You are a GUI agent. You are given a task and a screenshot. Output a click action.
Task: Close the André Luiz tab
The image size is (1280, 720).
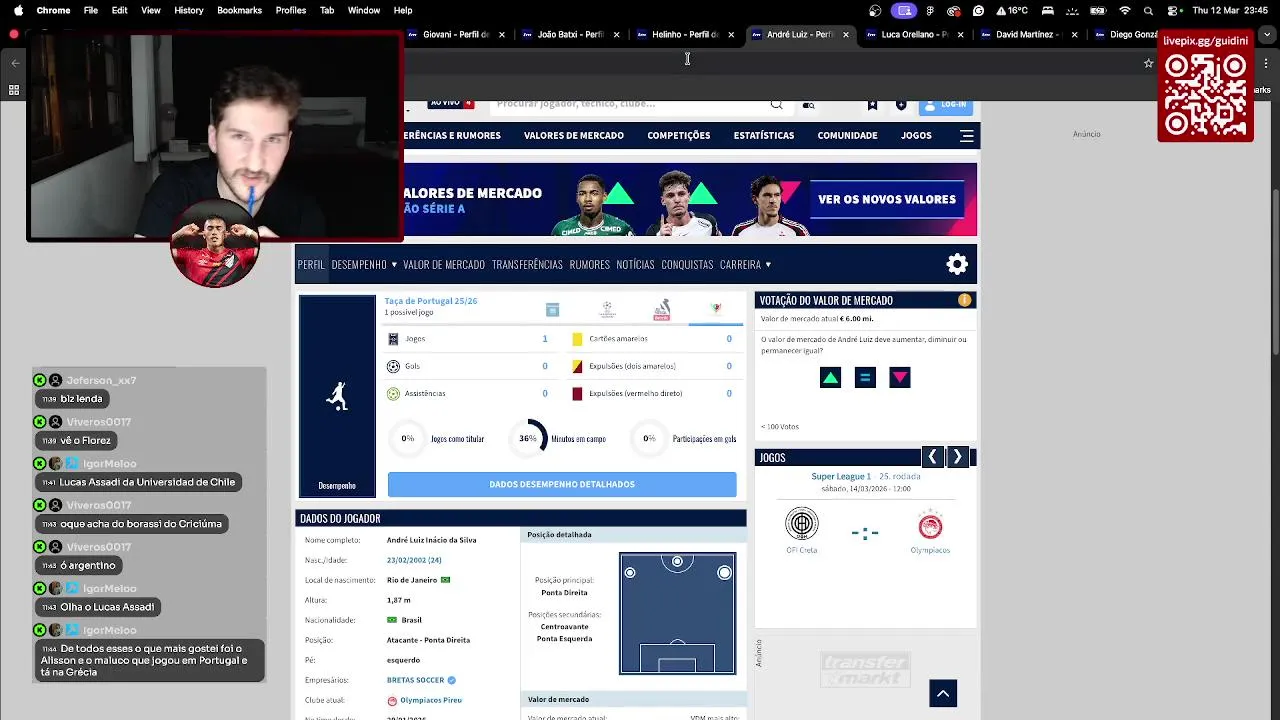coord(846,34)
